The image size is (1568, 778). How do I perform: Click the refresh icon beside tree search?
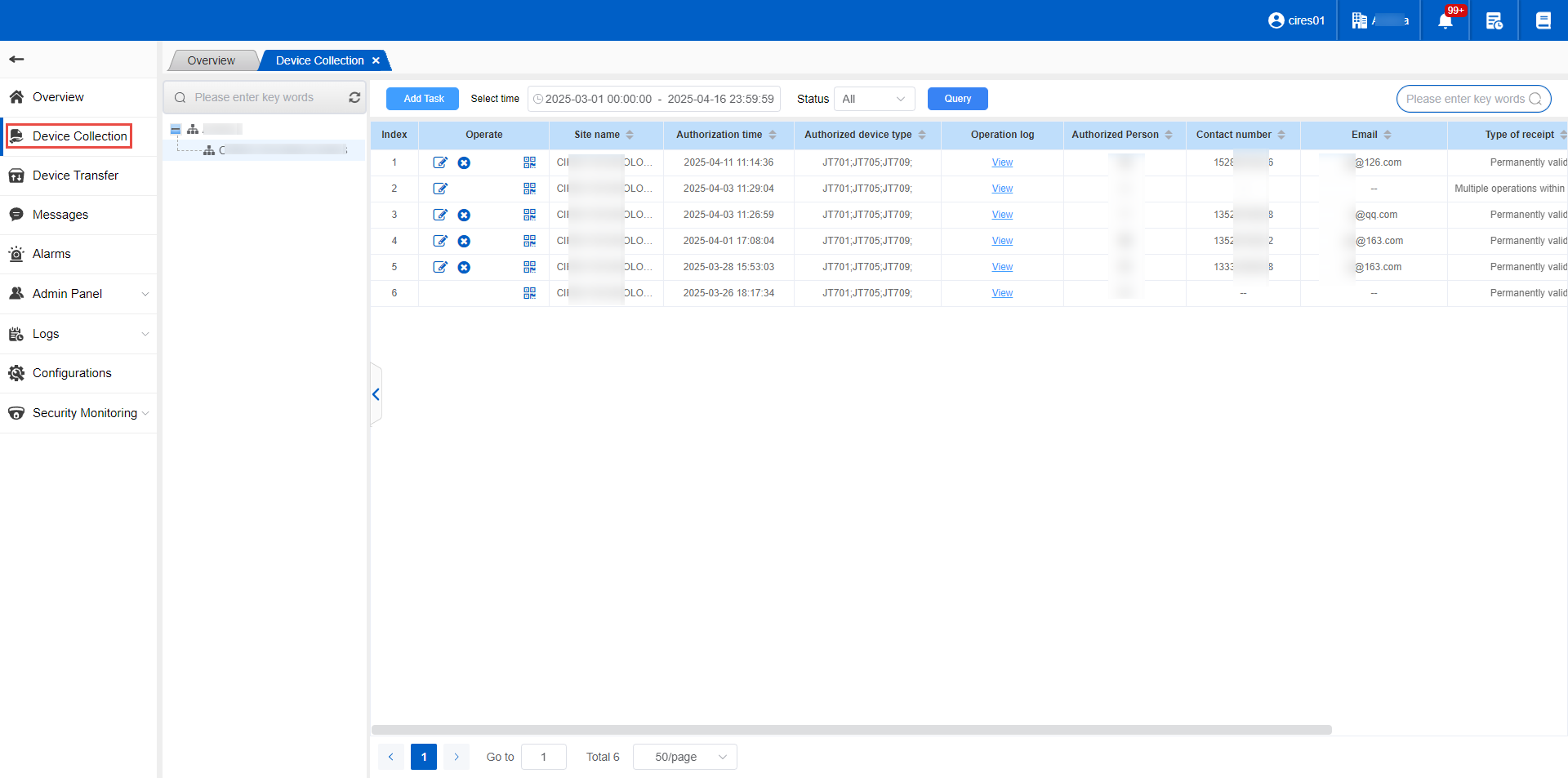point(354,97)
